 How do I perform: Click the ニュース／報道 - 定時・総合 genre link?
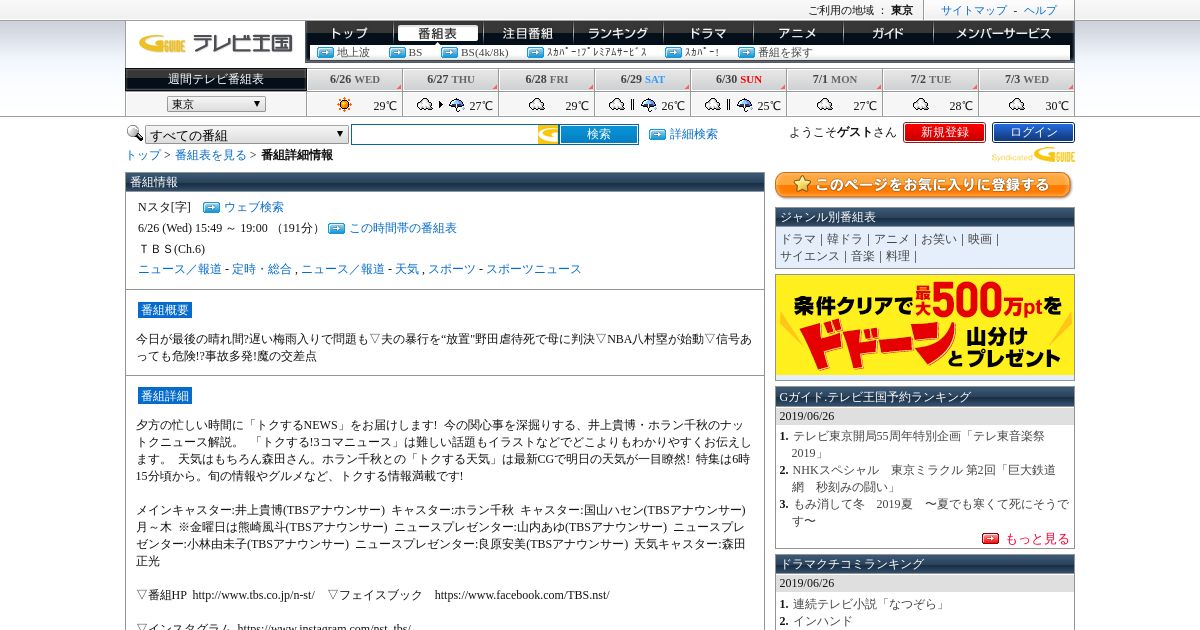(x=215, y=269)
